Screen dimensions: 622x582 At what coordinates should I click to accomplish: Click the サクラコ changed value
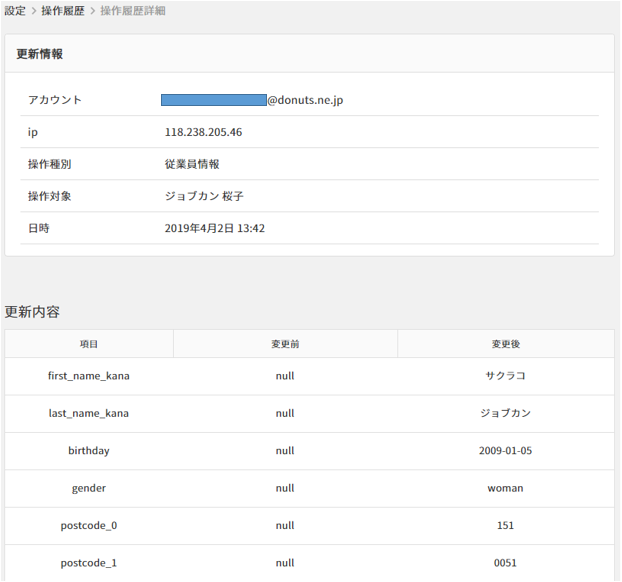click(x=505, y=376)
